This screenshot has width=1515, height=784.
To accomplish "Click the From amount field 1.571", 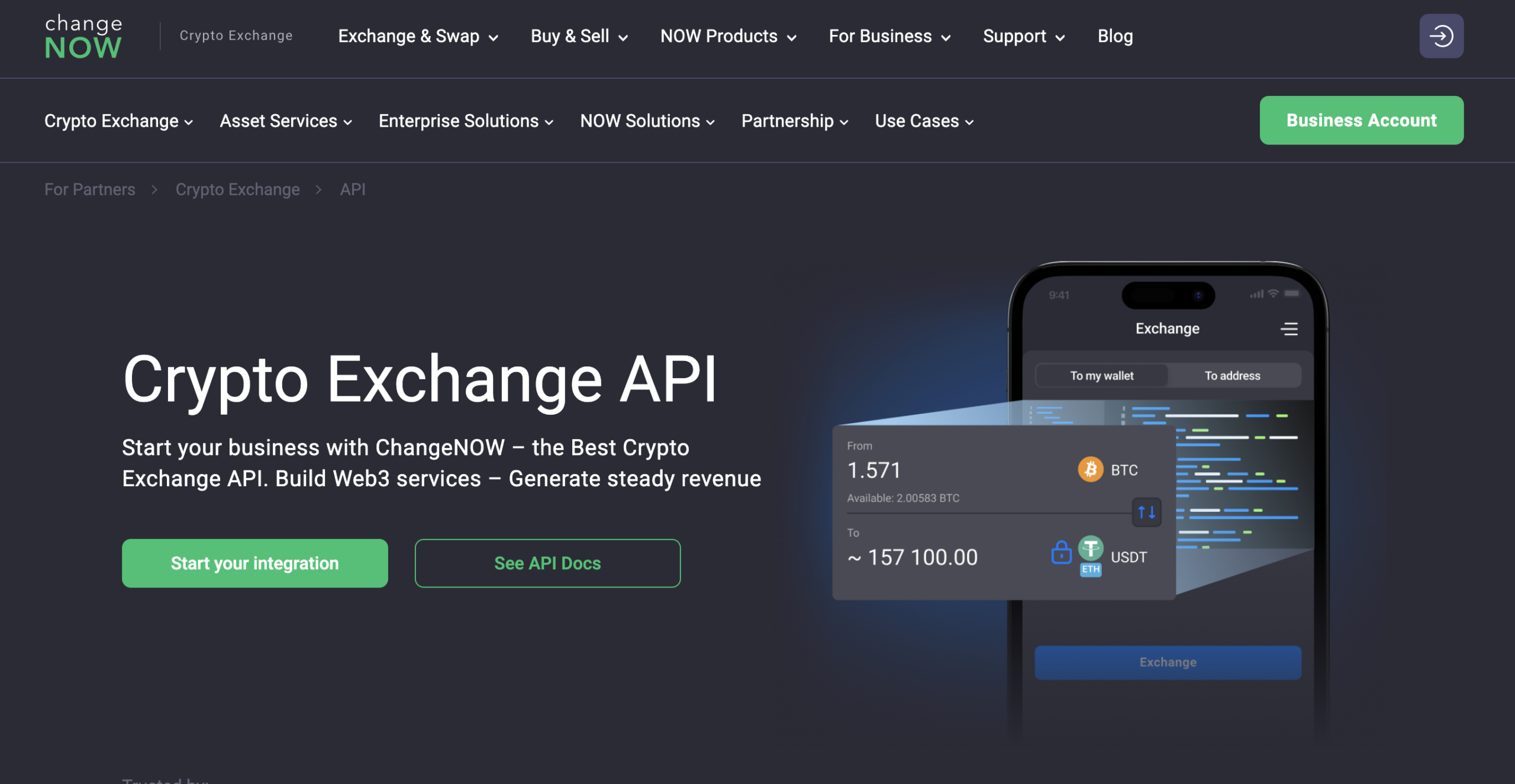I will 873,470.
